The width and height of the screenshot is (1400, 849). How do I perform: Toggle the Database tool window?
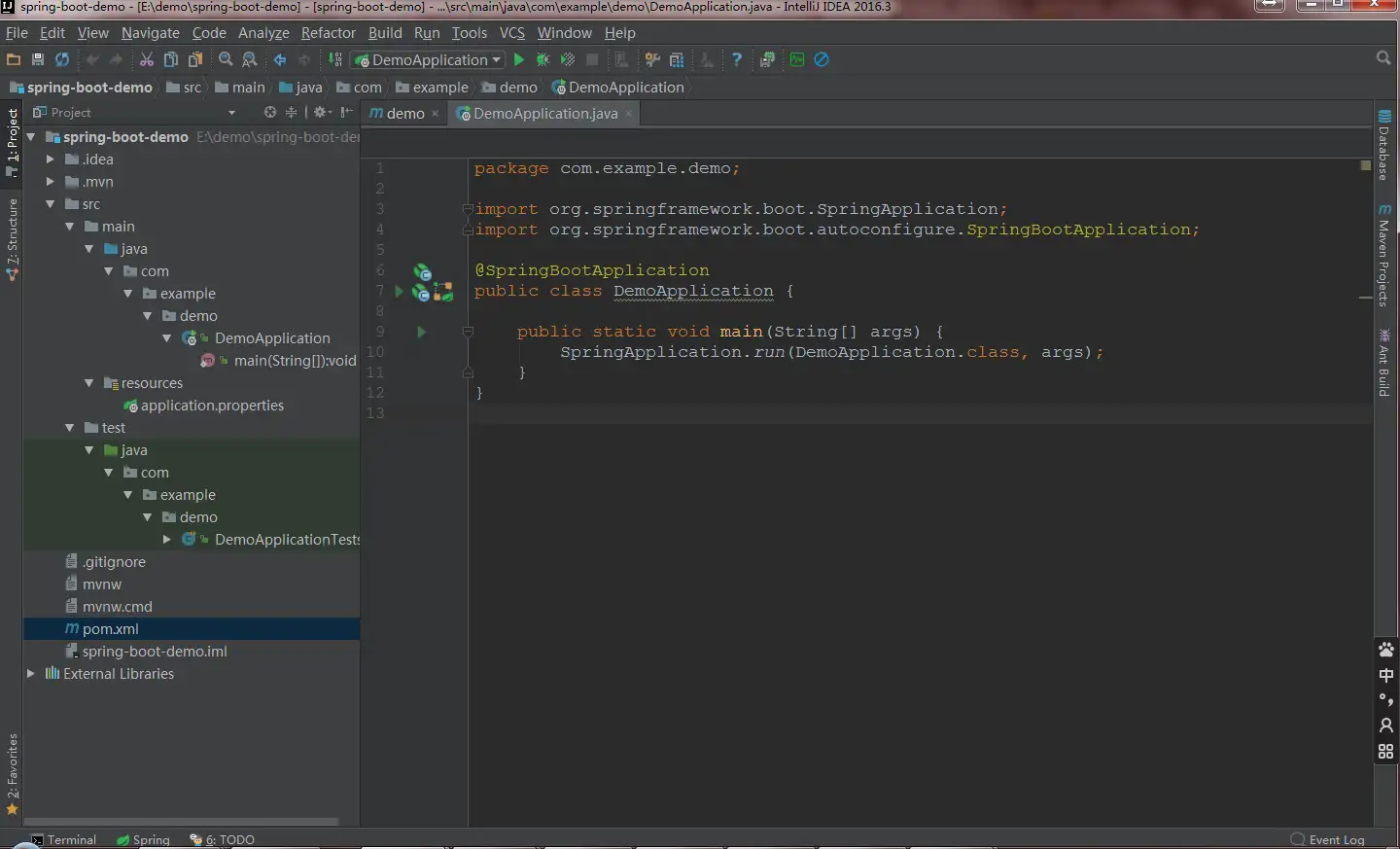click(x=1384, y=146)
